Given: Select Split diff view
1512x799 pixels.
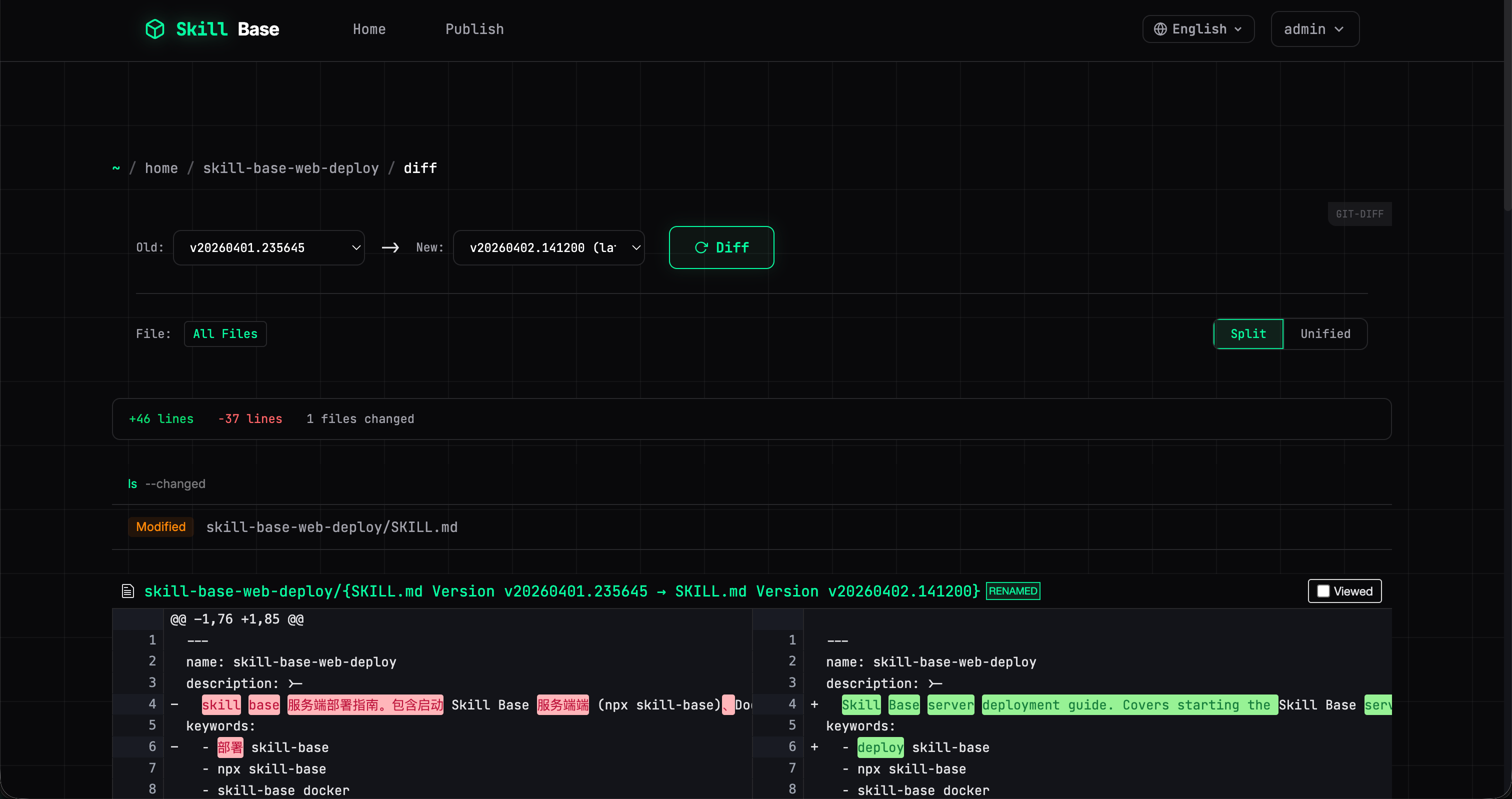Looking at the screenshot, I should [x=1247, y=333].
